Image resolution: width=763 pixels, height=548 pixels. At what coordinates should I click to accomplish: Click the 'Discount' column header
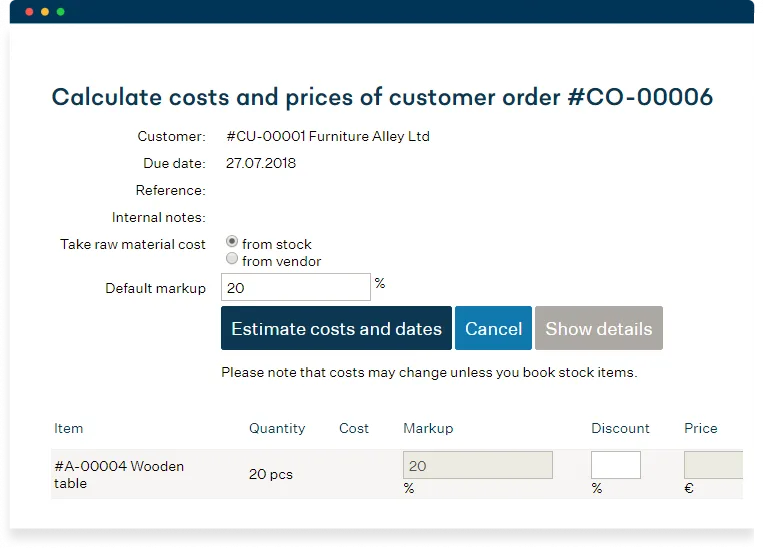[x=620, y=428]
